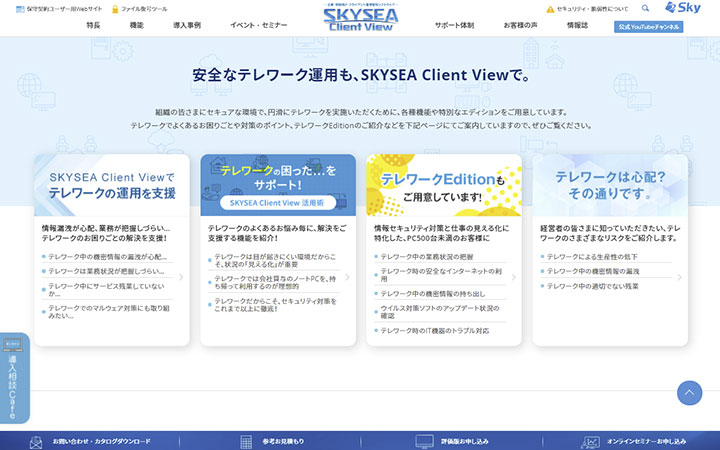The image size is (720, 450).
Task: Click the 公式YouTubeチャンネル button
Action: click(x=648, y=27)
